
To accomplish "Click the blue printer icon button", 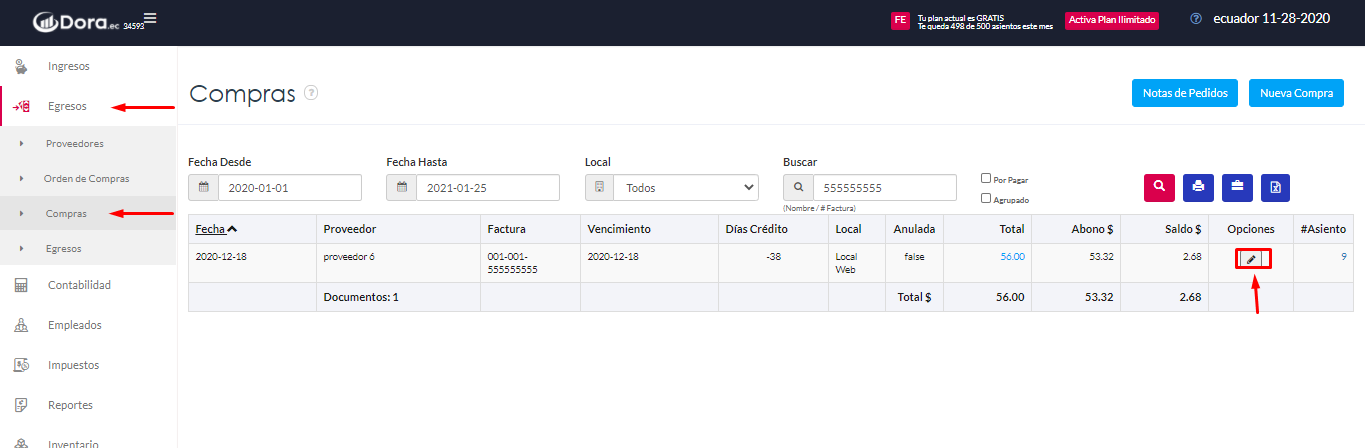I will pos(1198,187).
